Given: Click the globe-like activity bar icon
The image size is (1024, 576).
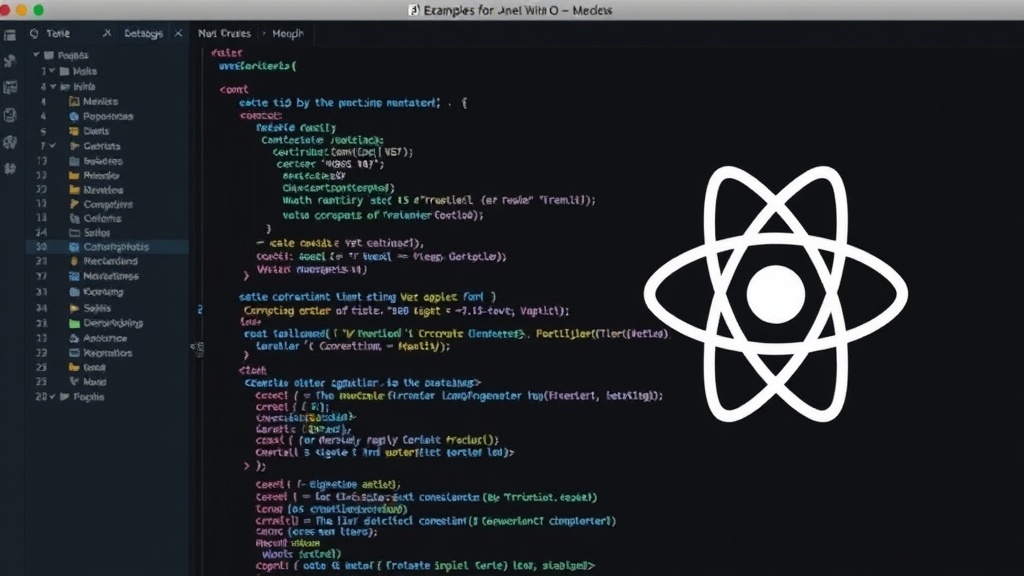Looking at the screenshot, I should click(10, 142).
